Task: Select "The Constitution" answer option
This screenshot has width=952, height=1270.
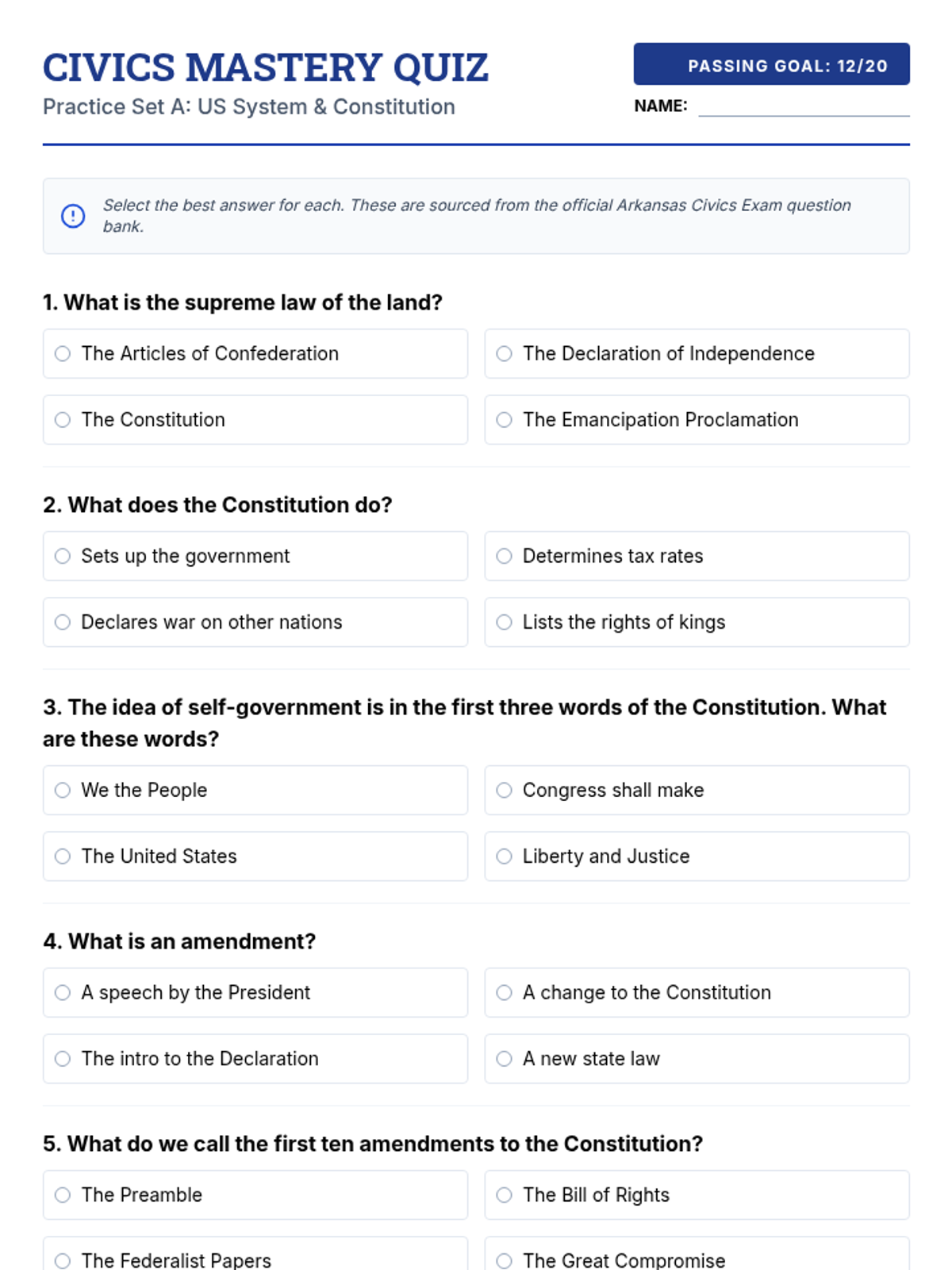Action: (x=63, y=420)
